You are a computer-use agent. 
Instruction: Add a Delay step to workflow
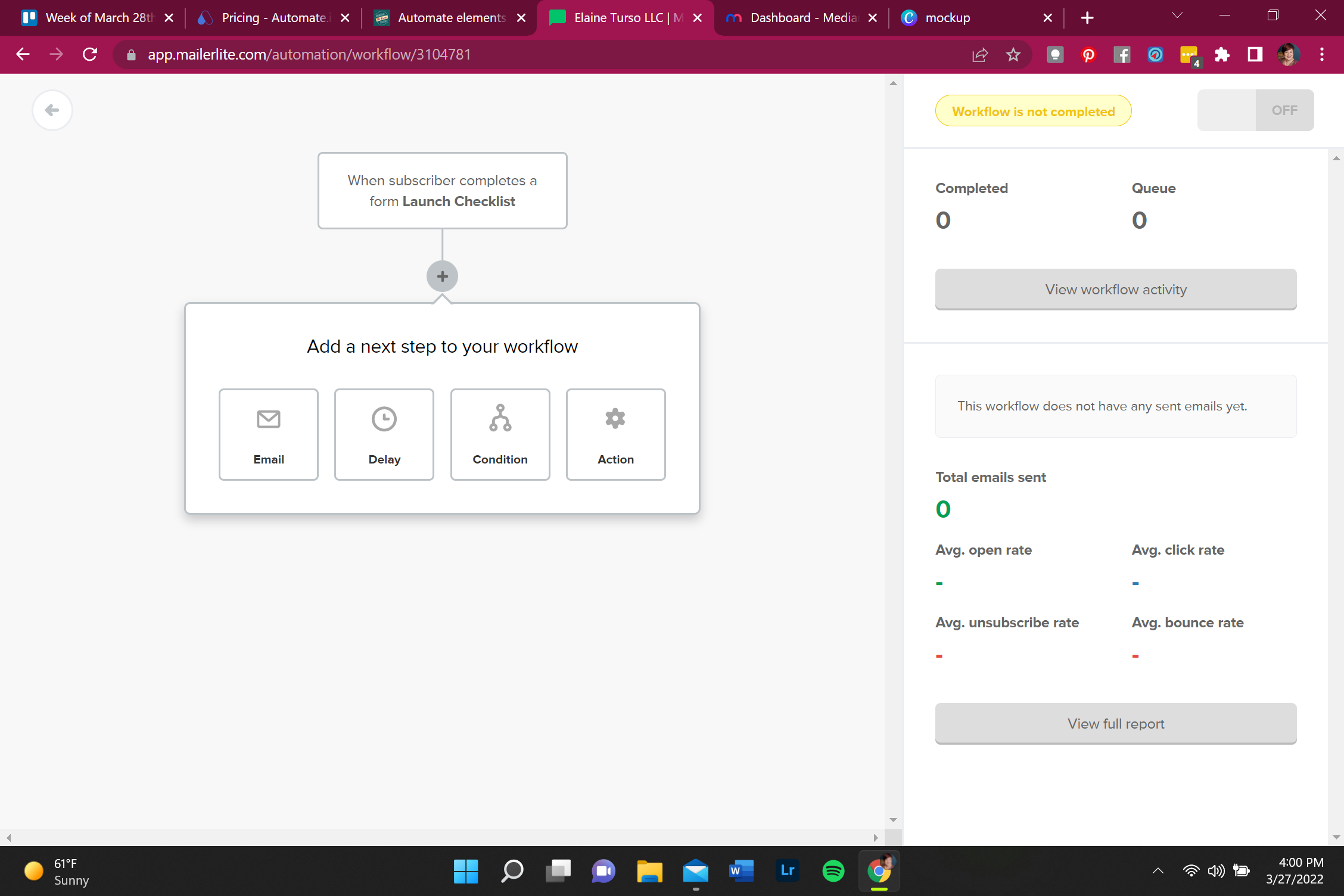(x=384, y=434)
